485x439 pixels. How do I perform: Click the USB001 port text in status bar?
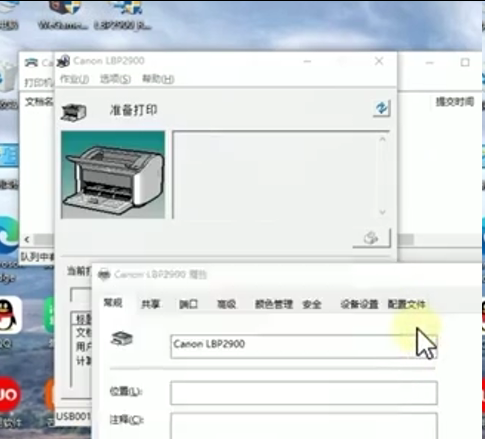click(73, 416)
